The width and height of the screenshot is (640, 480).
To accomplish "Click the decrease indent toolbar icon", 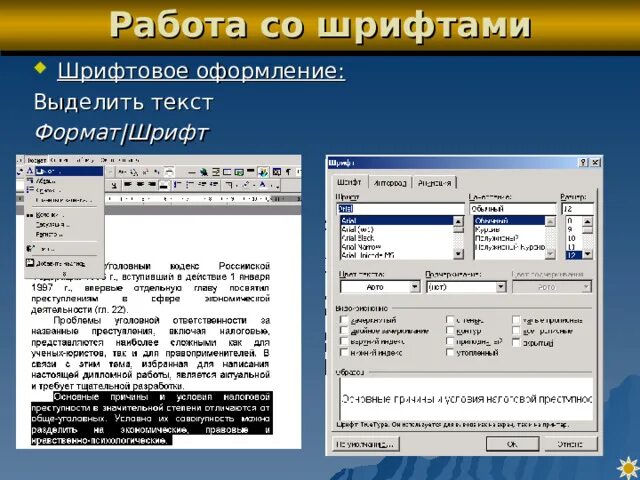I will [x=202, y=184].
